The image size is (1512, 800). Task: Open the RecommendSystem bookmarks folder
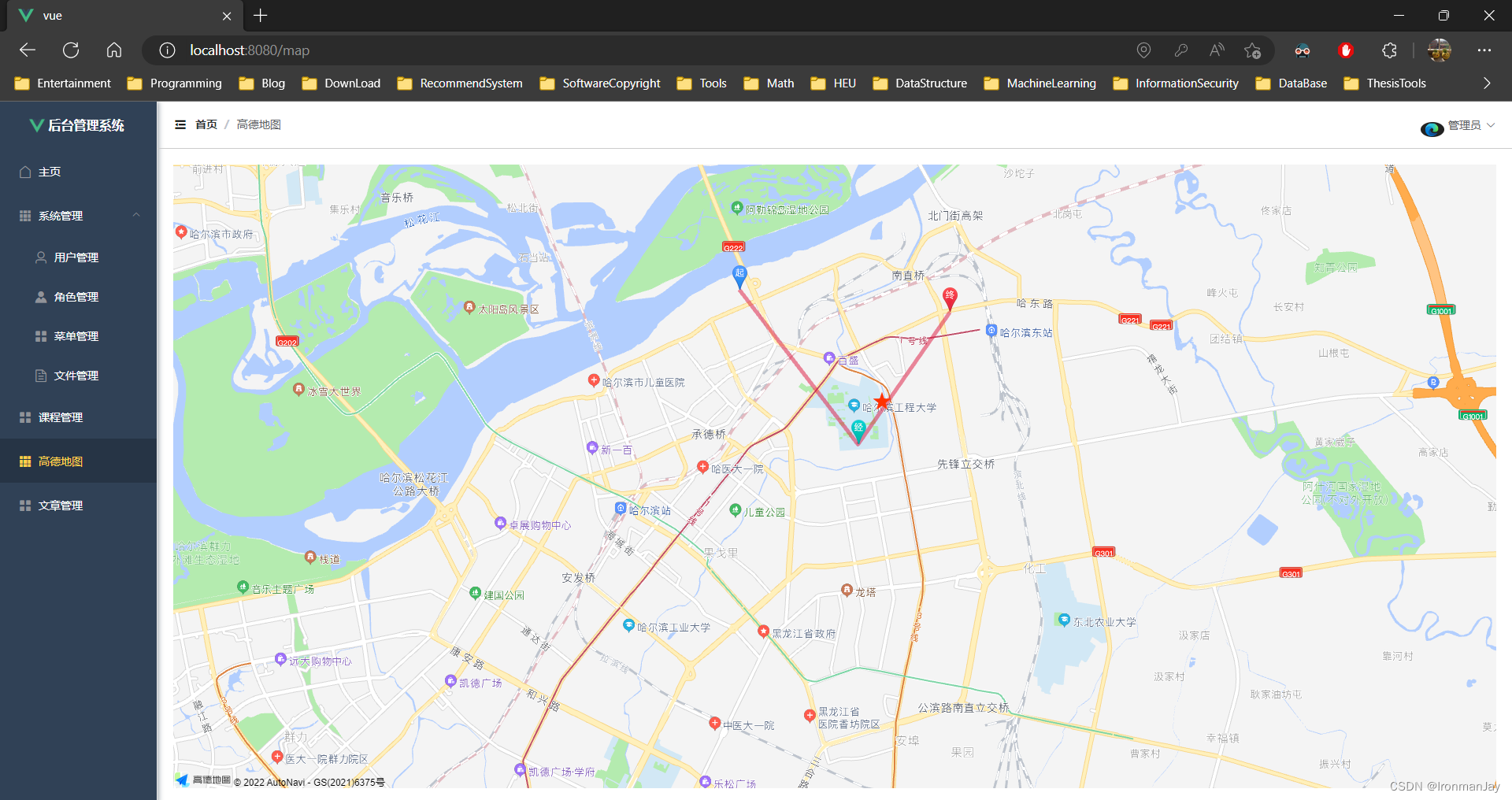(460, 83)
